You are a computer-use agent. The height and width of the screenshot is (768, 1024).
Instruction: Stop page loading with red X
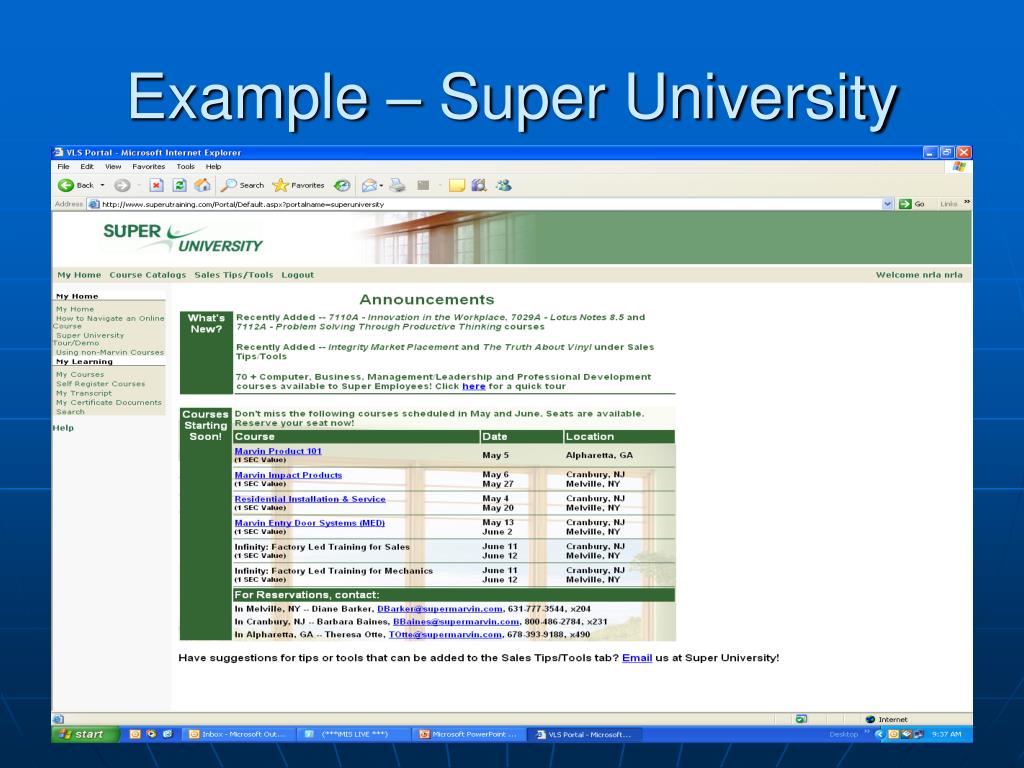(156, 185)
